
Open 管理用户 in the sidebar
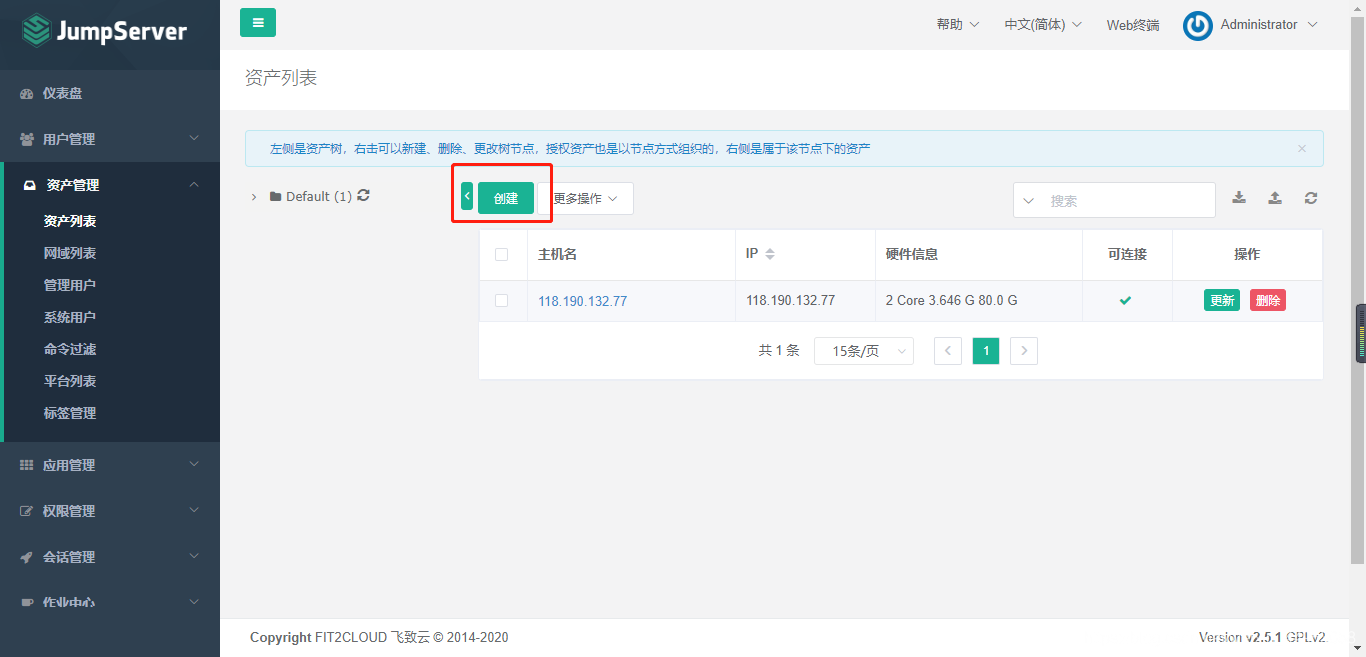(x=70, y=285)
